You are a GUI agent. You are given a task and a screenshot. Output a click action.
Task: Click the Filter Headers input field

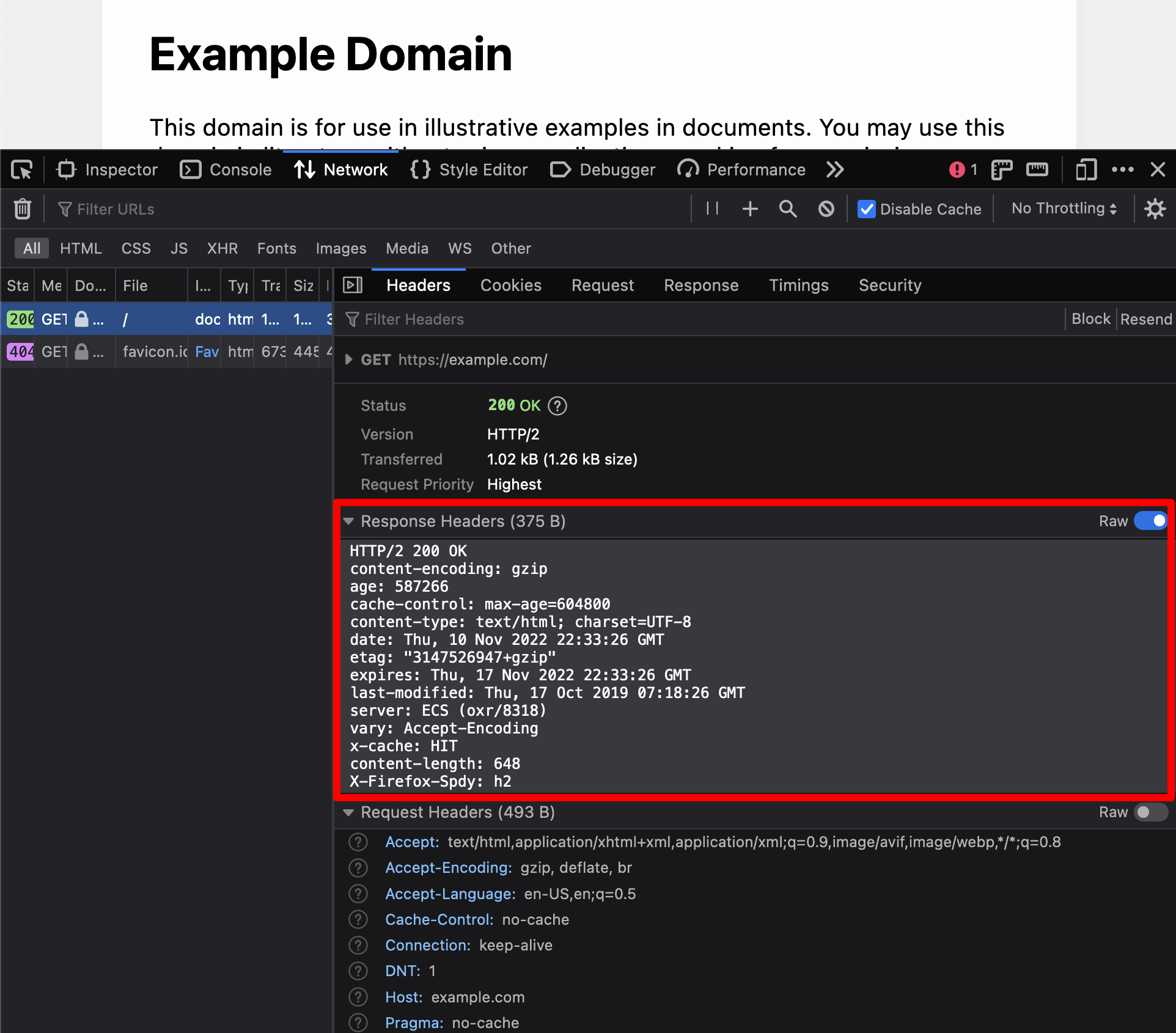click(550, 319)
